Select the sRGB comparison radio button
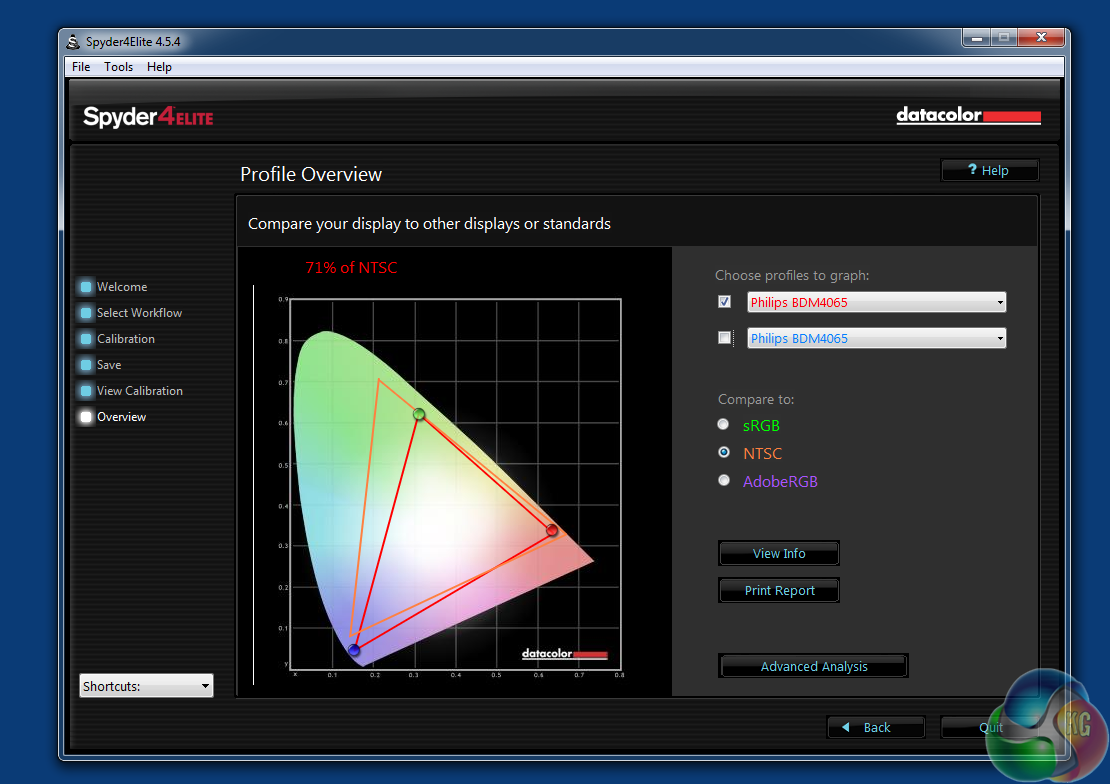The height and width of the screenshot is (784, 1110). click(724, 425)
